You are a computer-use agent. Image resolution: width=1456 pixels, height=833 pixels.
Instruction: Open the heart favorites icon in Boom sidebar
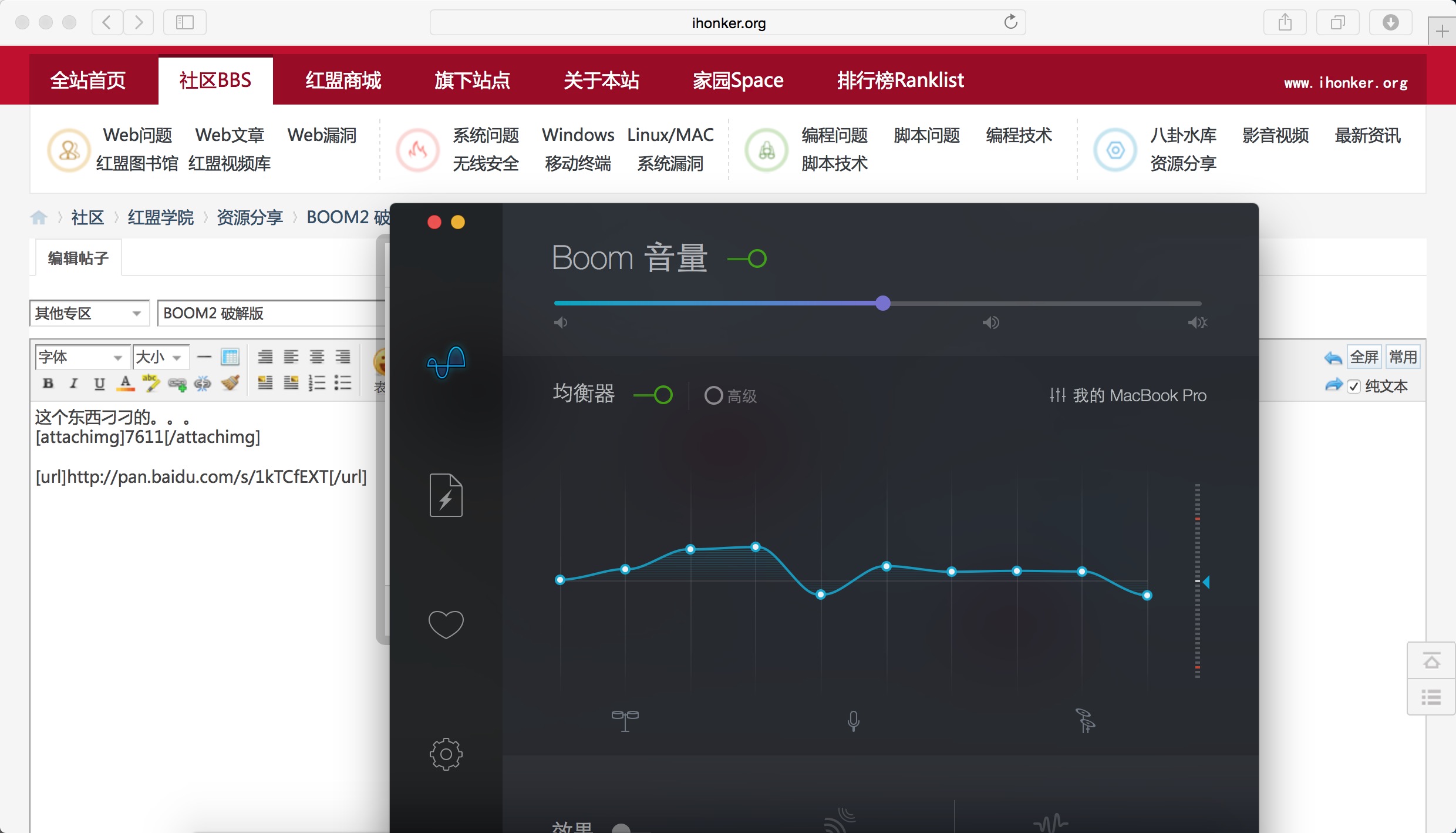click(446, 624)
